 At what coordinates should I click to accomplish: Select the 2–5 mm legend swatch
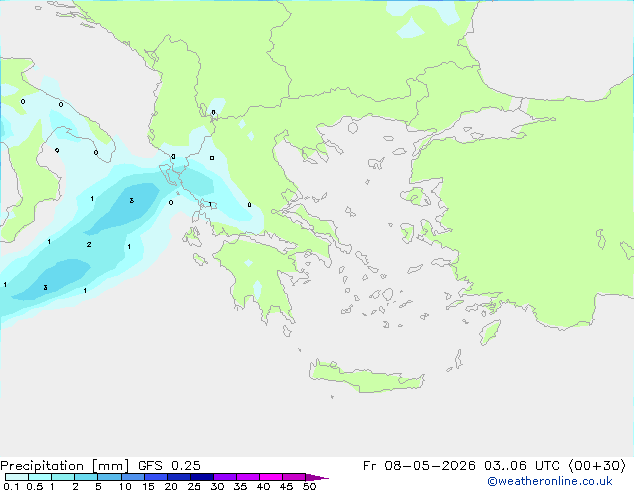tap(86, 477)
